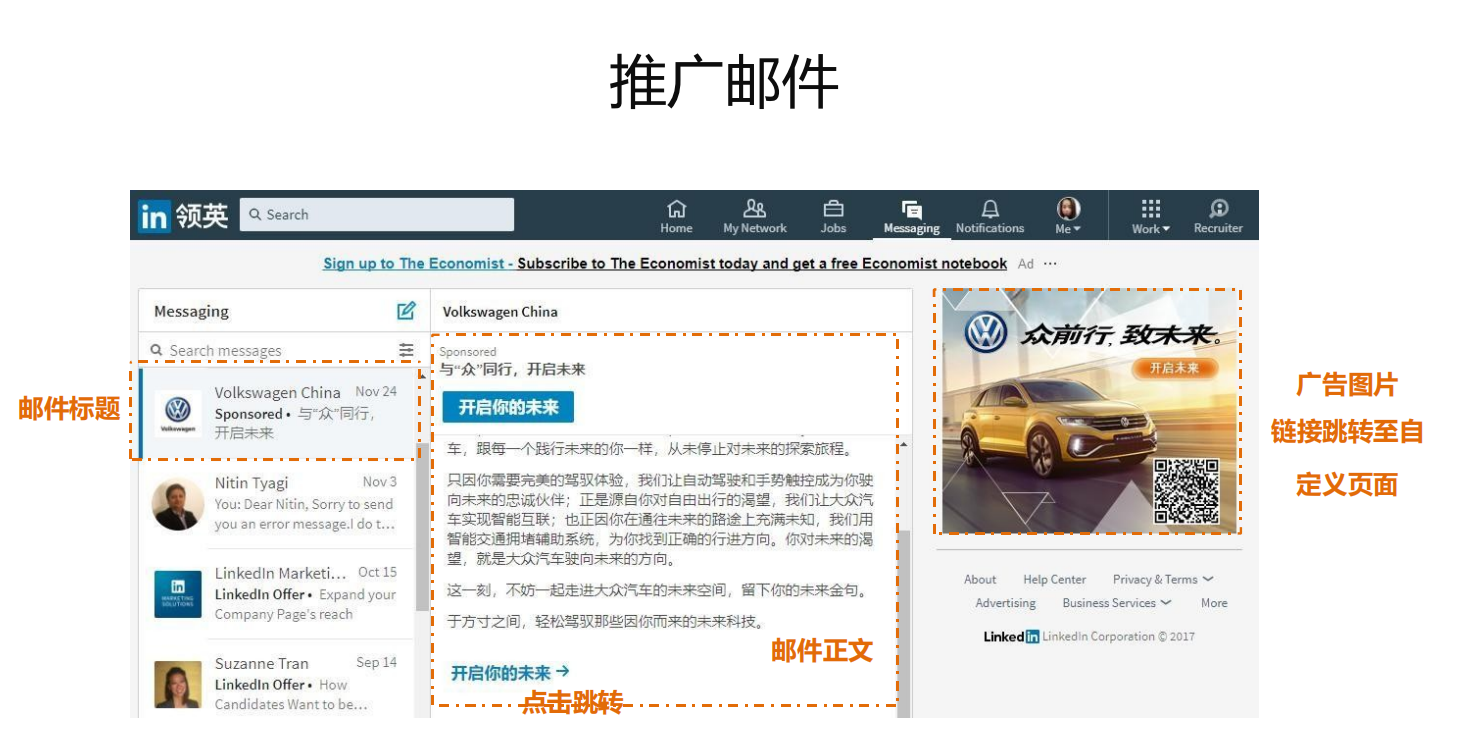Click the Advertising footer link
1457x740 pixels.
(x=1006, y=603)
